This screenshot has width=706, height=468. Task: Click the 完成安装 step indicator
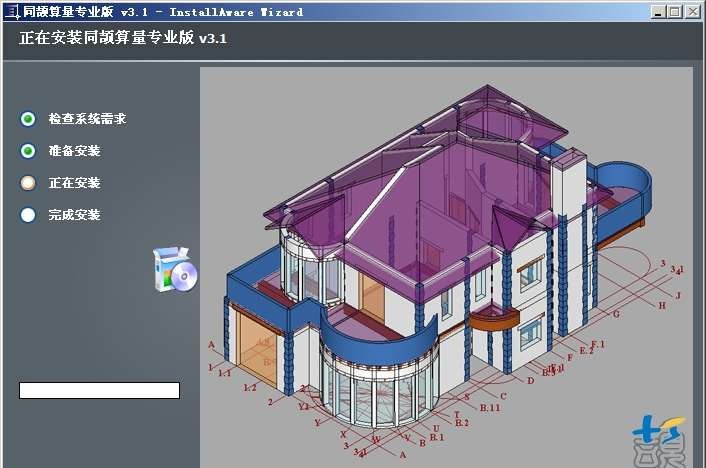28,215
